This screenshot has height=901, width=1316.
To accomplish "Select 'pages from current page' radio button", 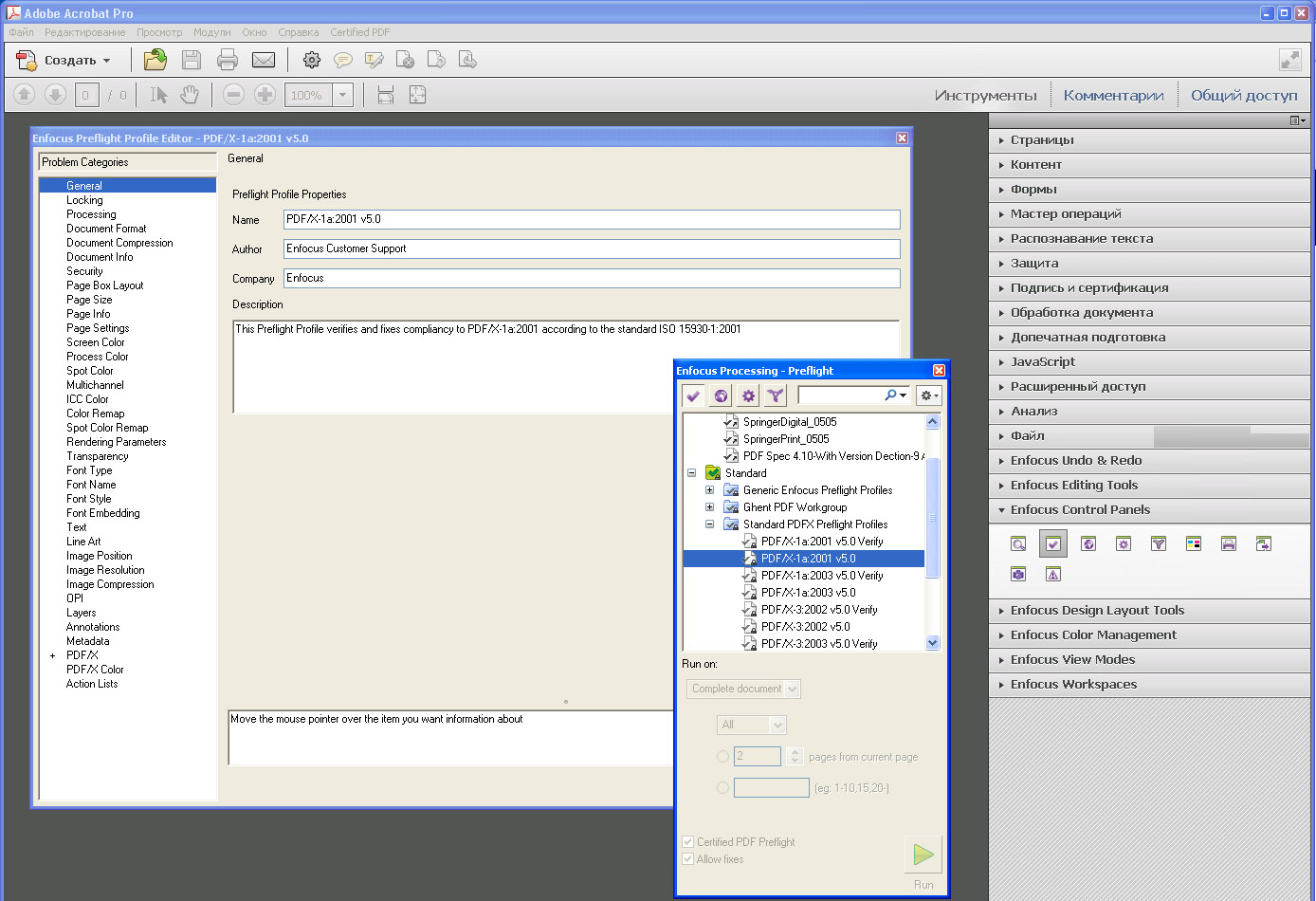I will (723, 757).
